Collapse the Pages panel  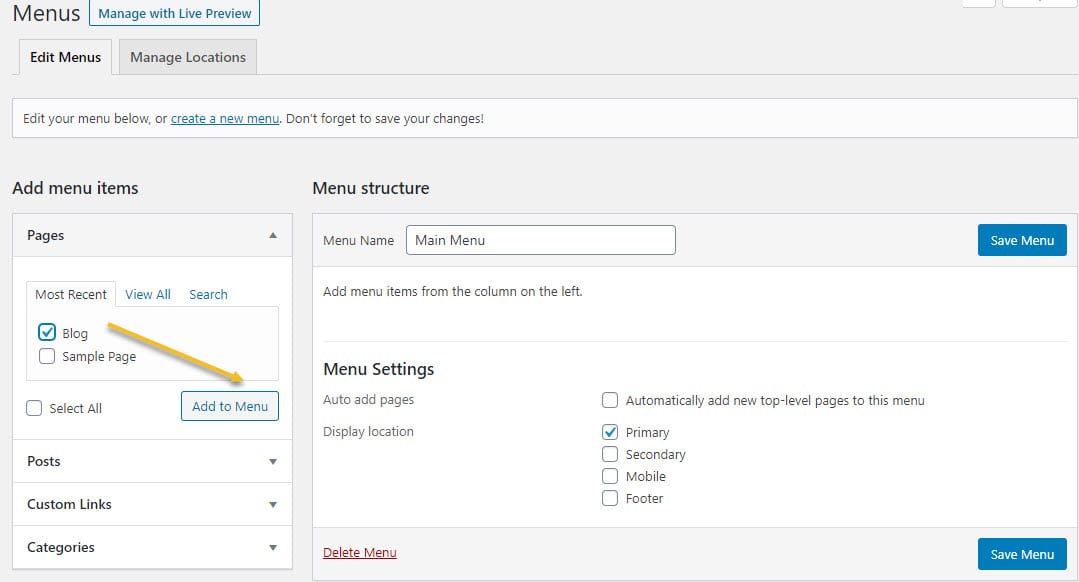271,235
